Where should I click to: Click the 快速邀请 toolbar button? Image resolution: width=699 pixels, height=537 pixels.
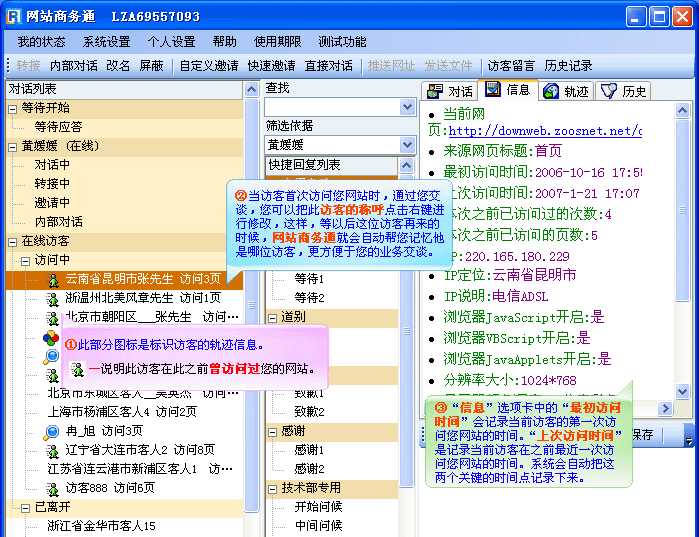271,66
